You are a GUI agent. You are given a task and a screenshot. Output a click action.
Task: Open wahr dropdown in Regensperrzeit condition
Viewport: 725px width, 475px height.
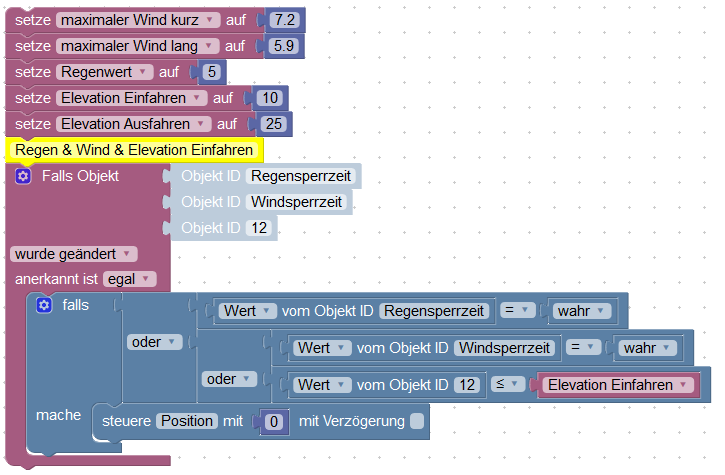click(582, 311)
